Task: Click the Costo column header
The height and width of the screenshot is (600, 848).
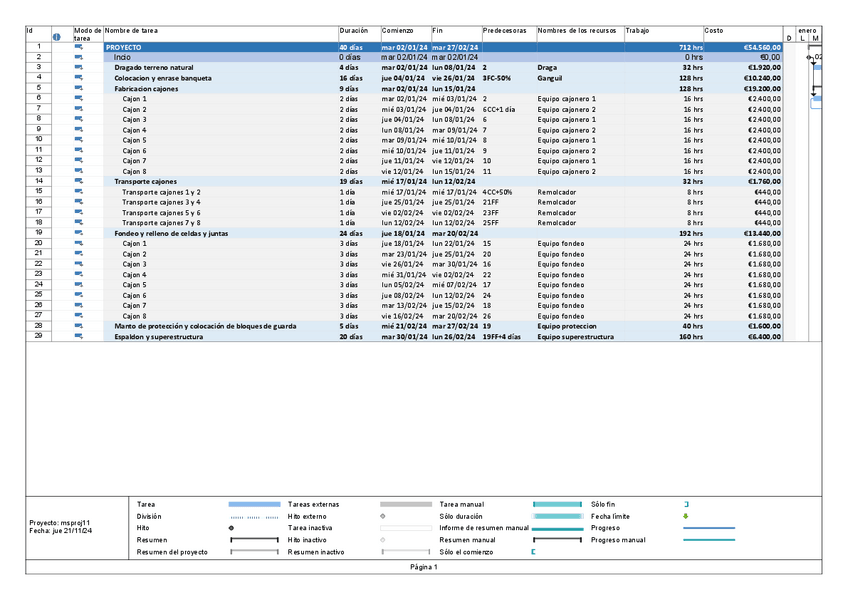Action: pyautogui.click(x=714, y=31)
